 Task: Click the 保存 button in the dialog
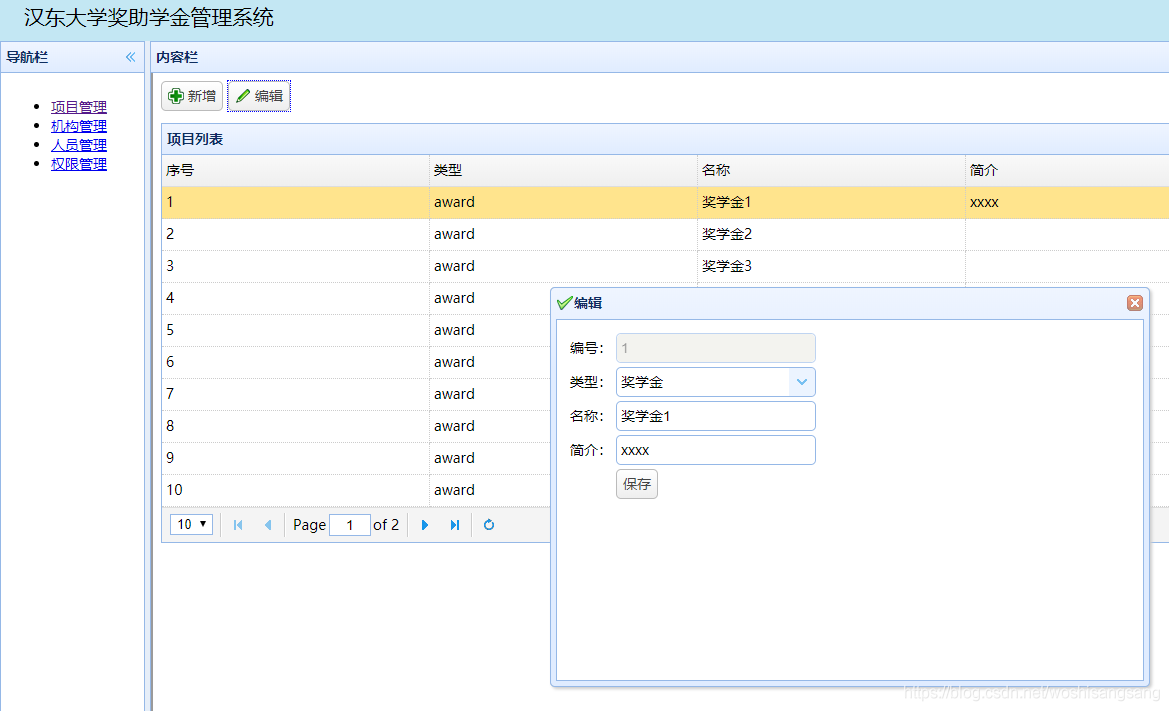[x=637, y=484]
